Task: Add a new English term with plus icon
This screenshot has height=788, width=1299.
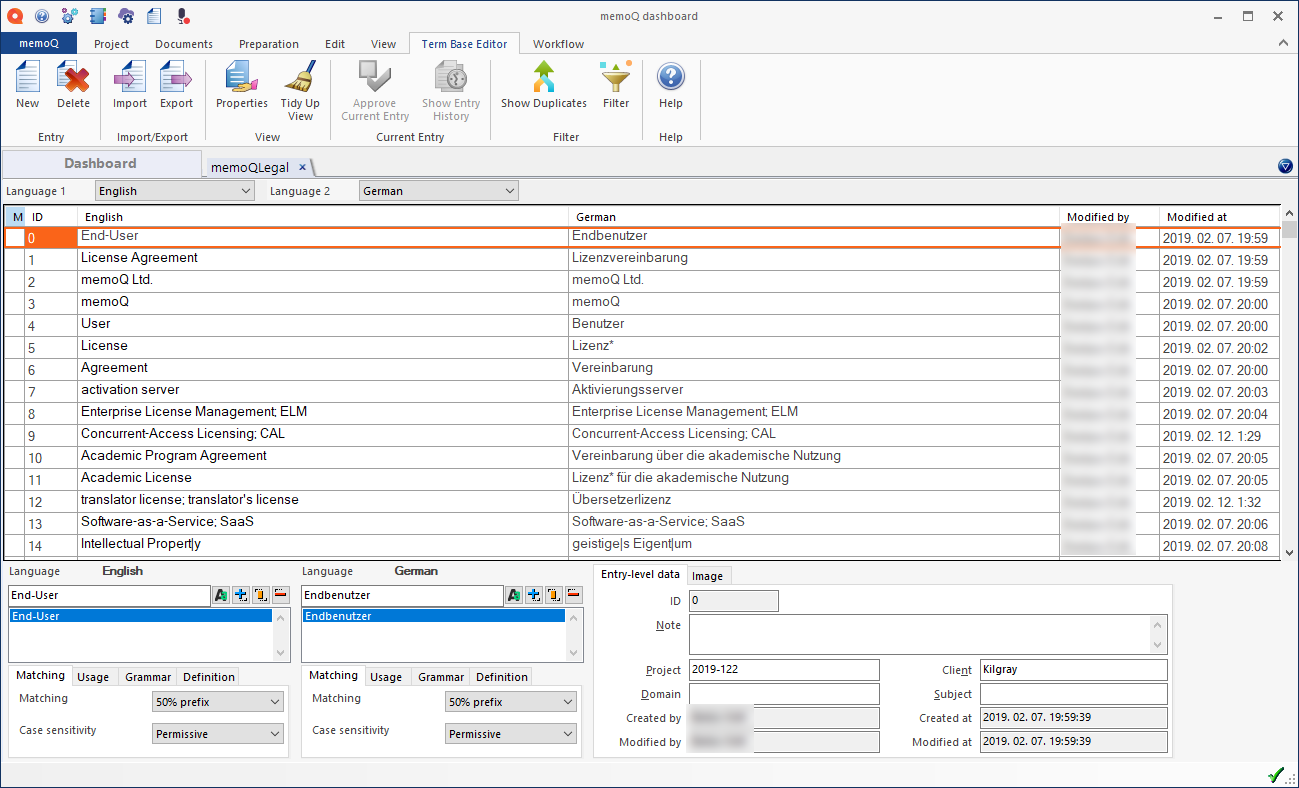Action: click(x=241, y=595)
